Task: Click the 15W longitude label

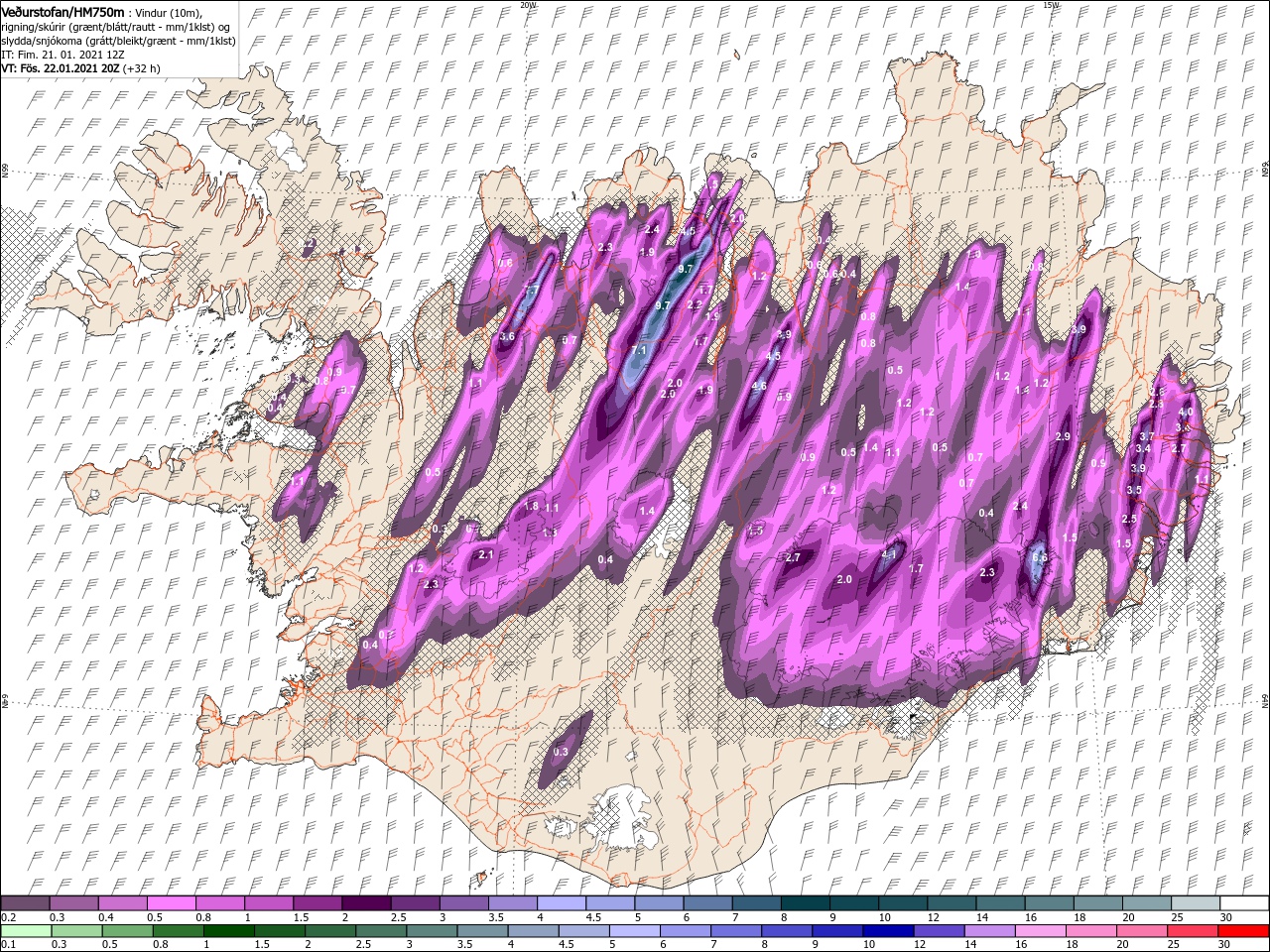Action: pos(1051,4)
